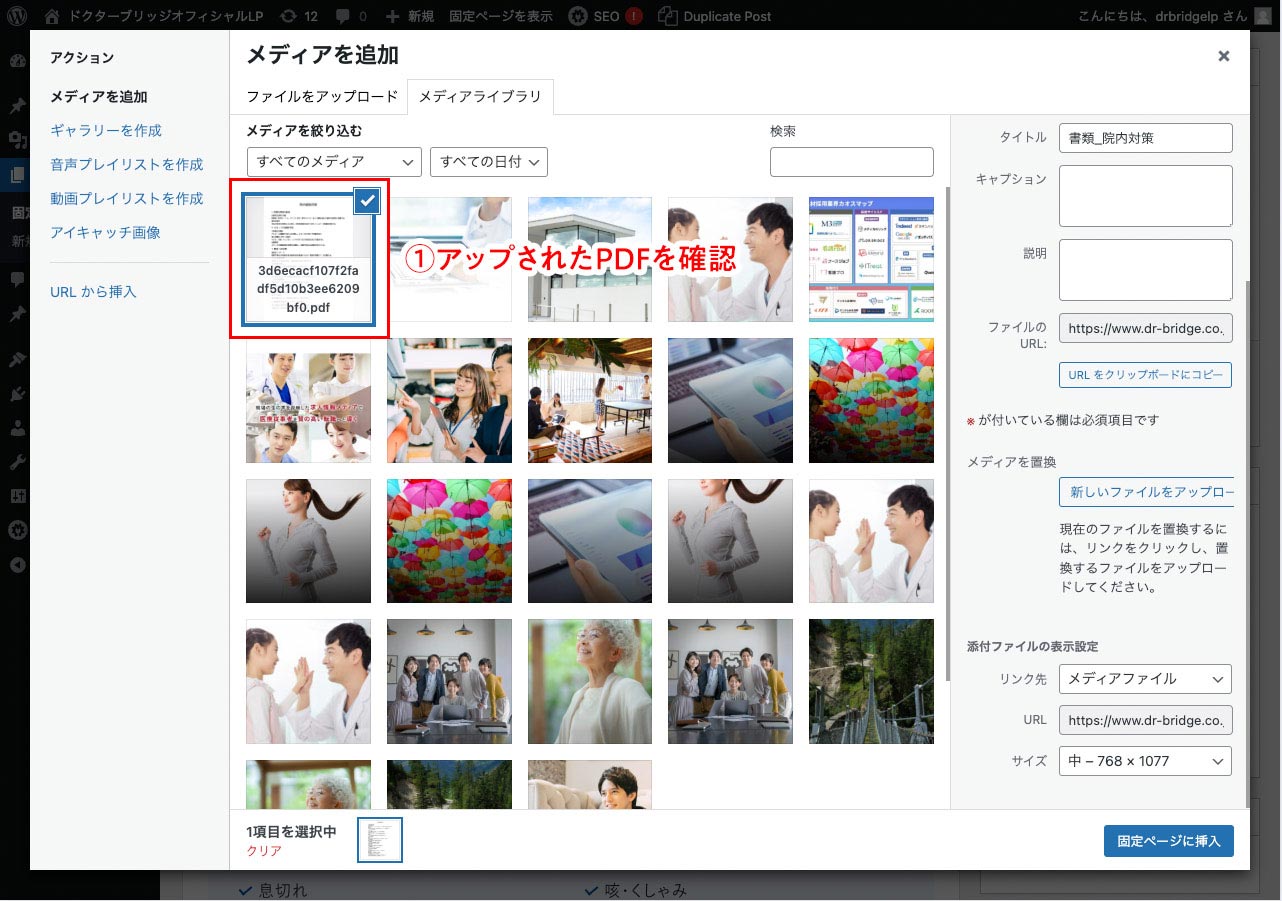Select the medical staff banner thumbnail

tap(308, 400)
